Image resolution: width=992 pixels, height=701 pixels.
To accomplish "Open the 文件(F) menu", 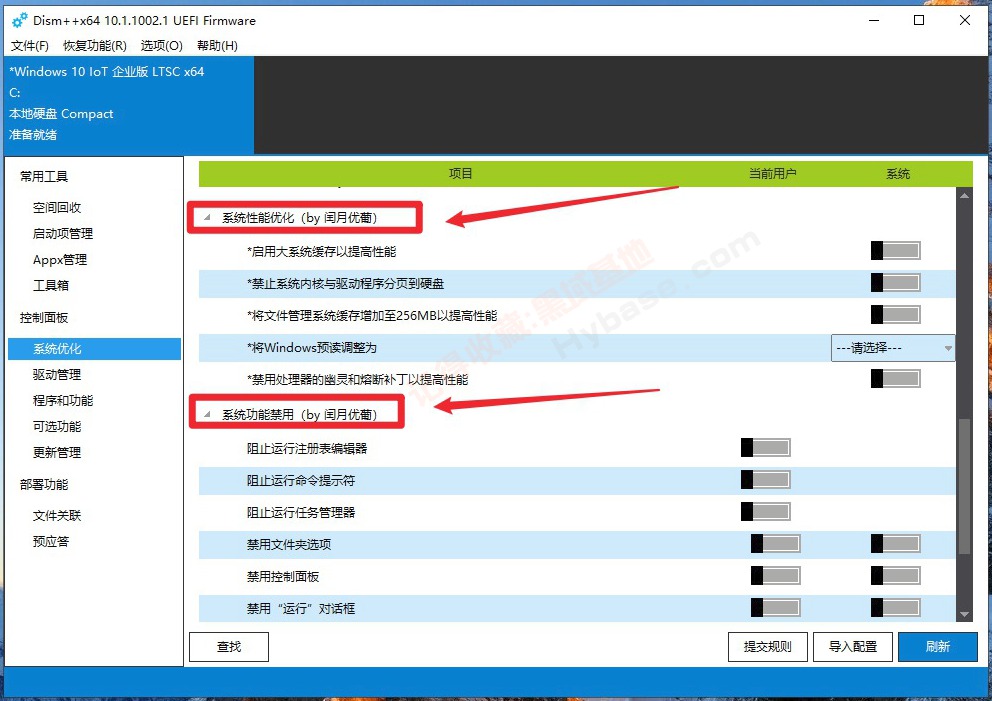I will tap(30, 46).
